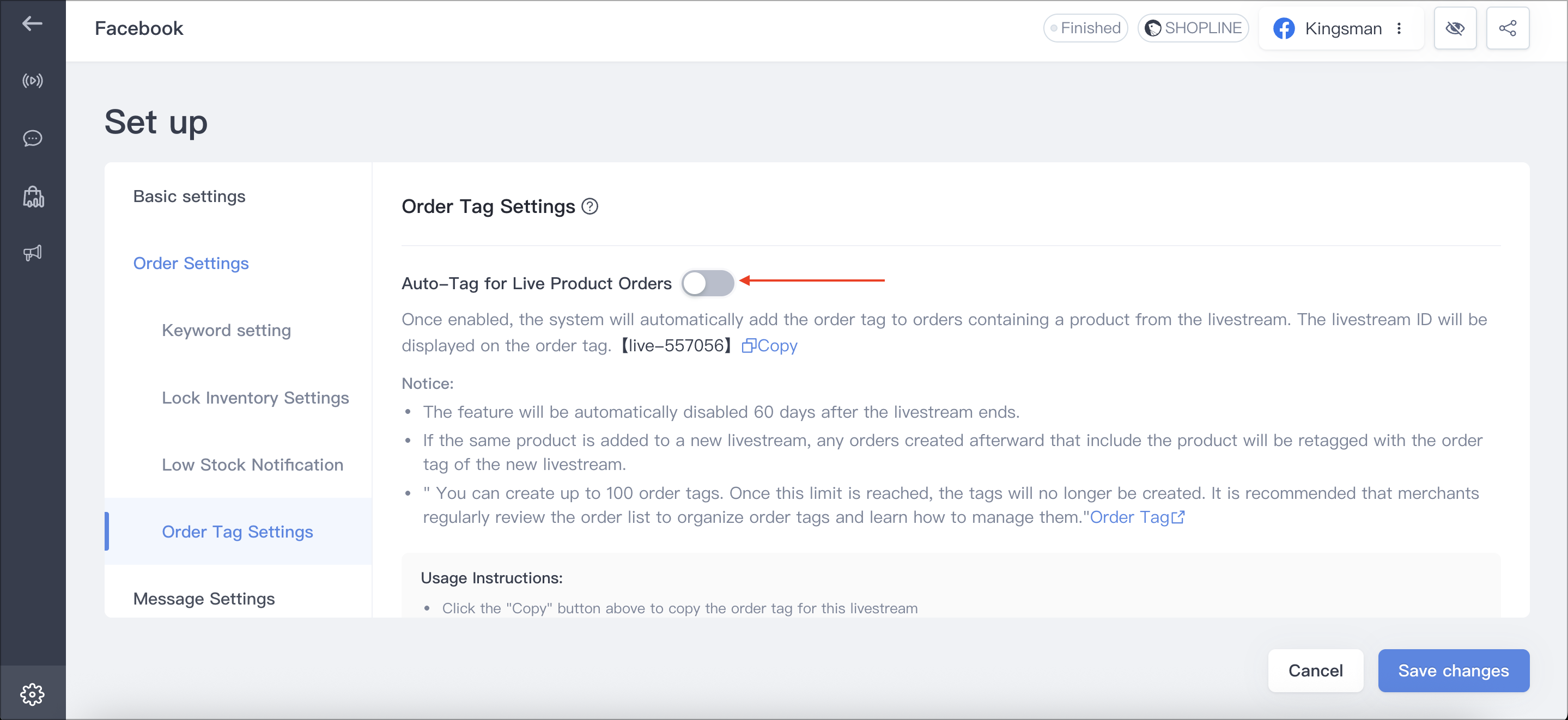Open the chat messages sidebar icon

(32, 138)
